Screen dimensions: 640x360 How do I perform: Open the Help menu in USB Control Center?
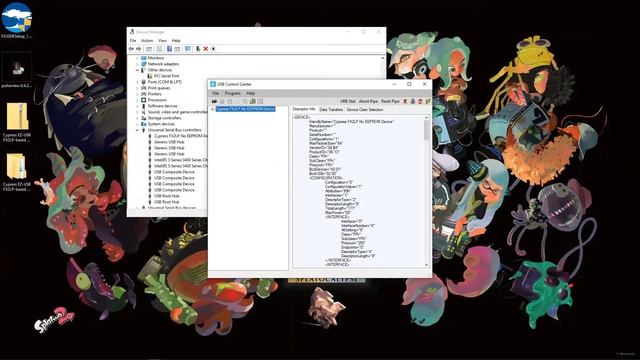point(250,93)
